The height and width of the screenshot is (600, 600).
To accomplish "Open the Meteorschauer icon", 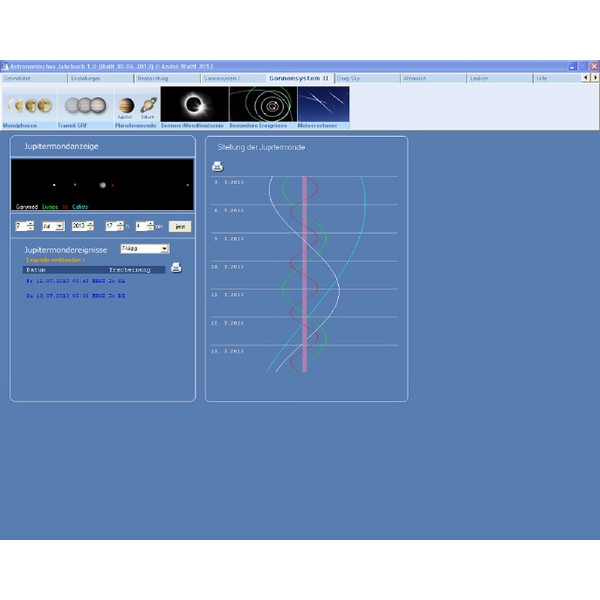I will pos(323,105).
